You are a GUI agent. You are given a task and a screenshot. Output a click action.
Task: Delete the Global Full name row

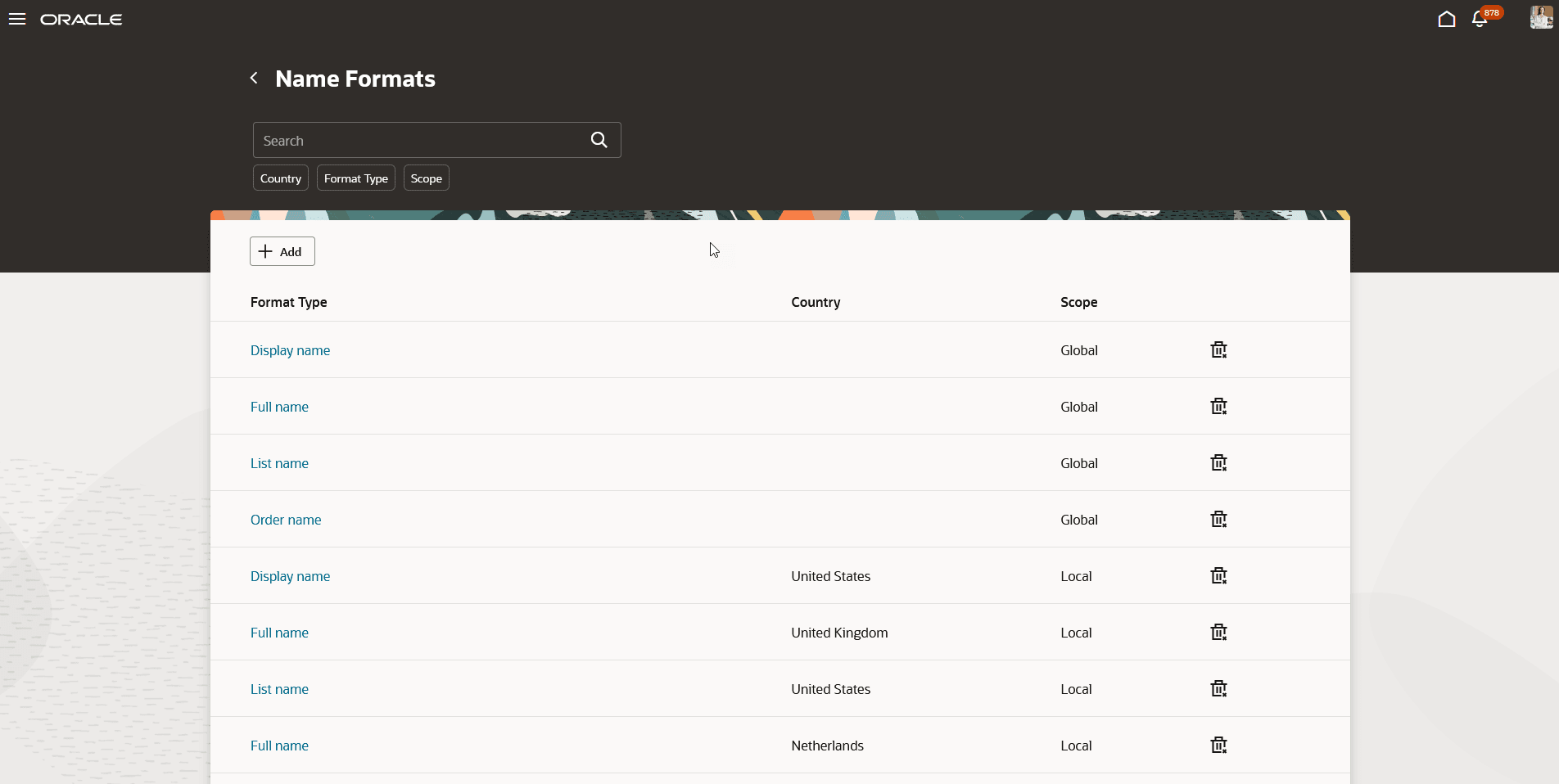pos(1219,407)
